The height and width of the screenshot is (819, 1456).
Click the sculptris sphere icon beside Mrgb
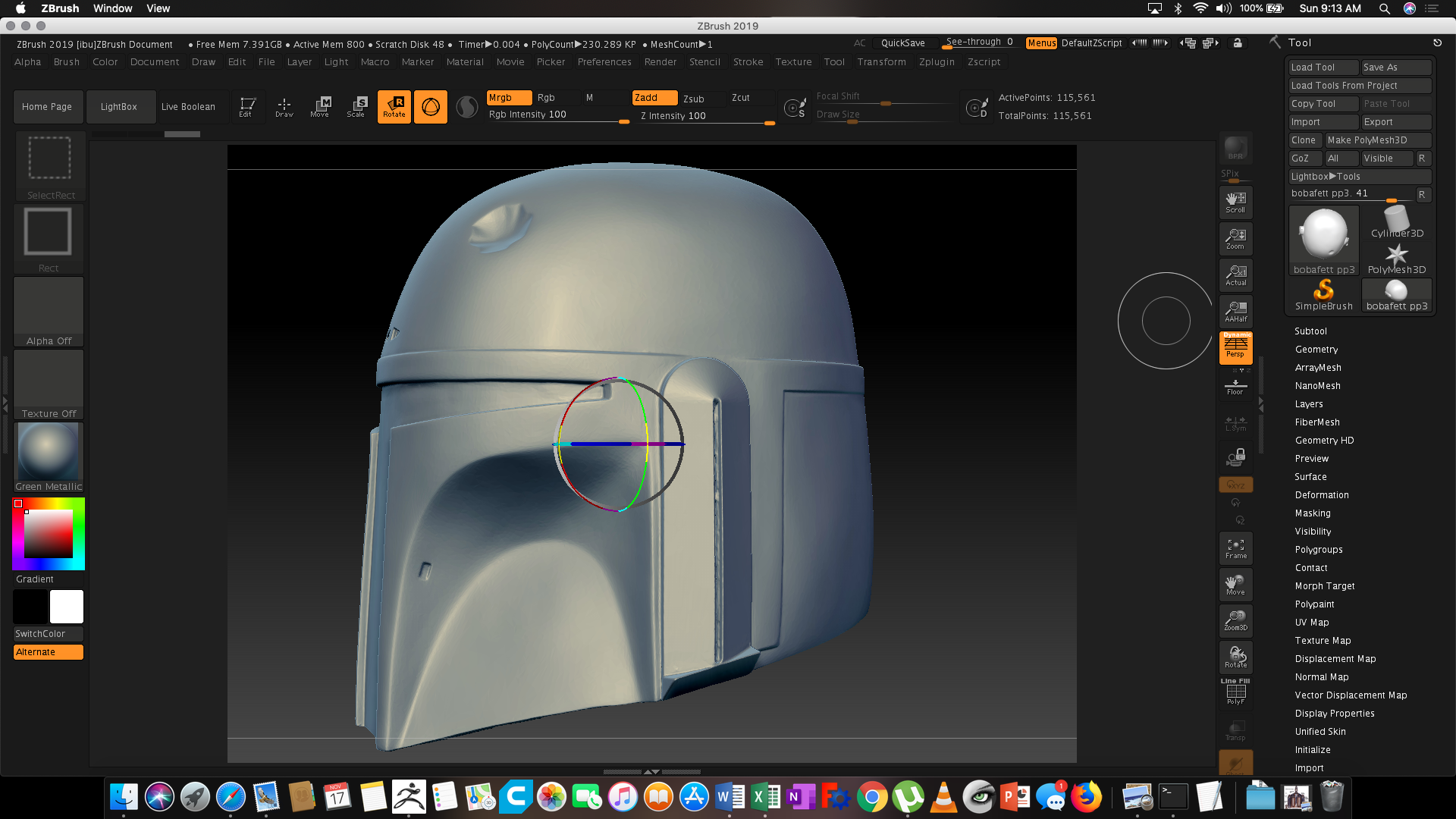(467, 106)
